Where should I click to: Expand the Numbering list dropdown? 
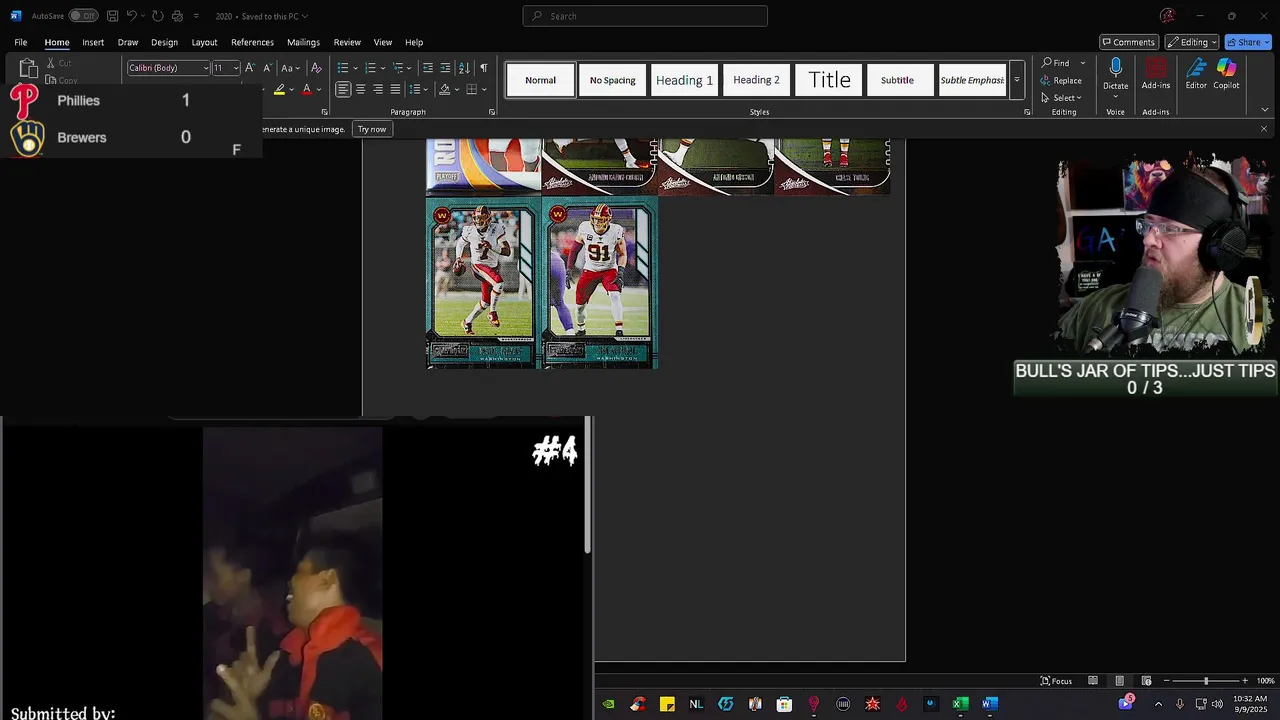coord(382,68)
